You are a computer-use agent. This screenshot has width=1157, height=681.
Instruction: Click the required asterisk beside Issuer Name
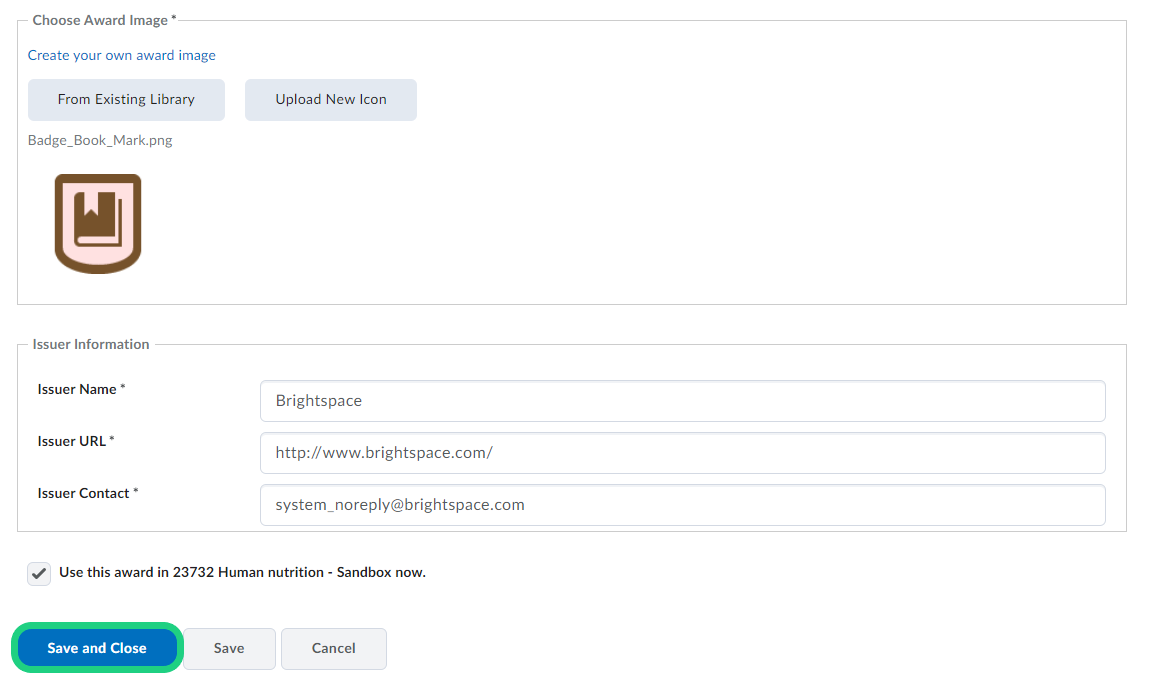pyautogui.click(x=123, y=388)
